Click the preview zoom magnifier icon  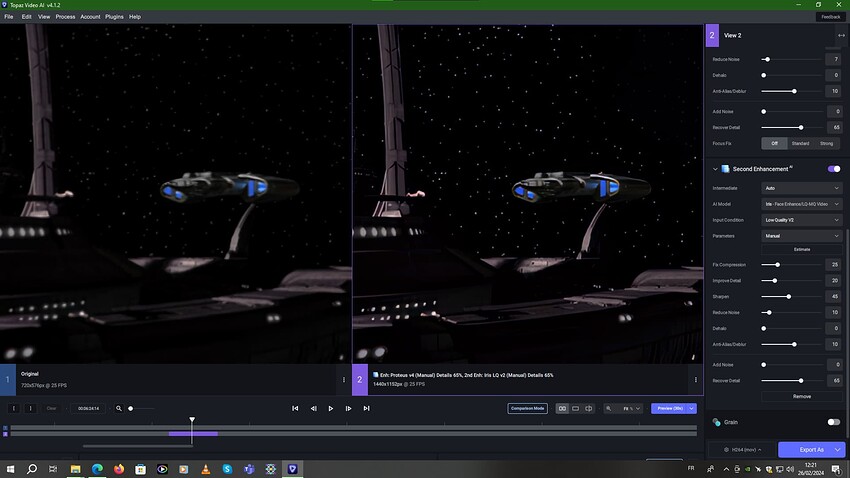coord(608,408)
